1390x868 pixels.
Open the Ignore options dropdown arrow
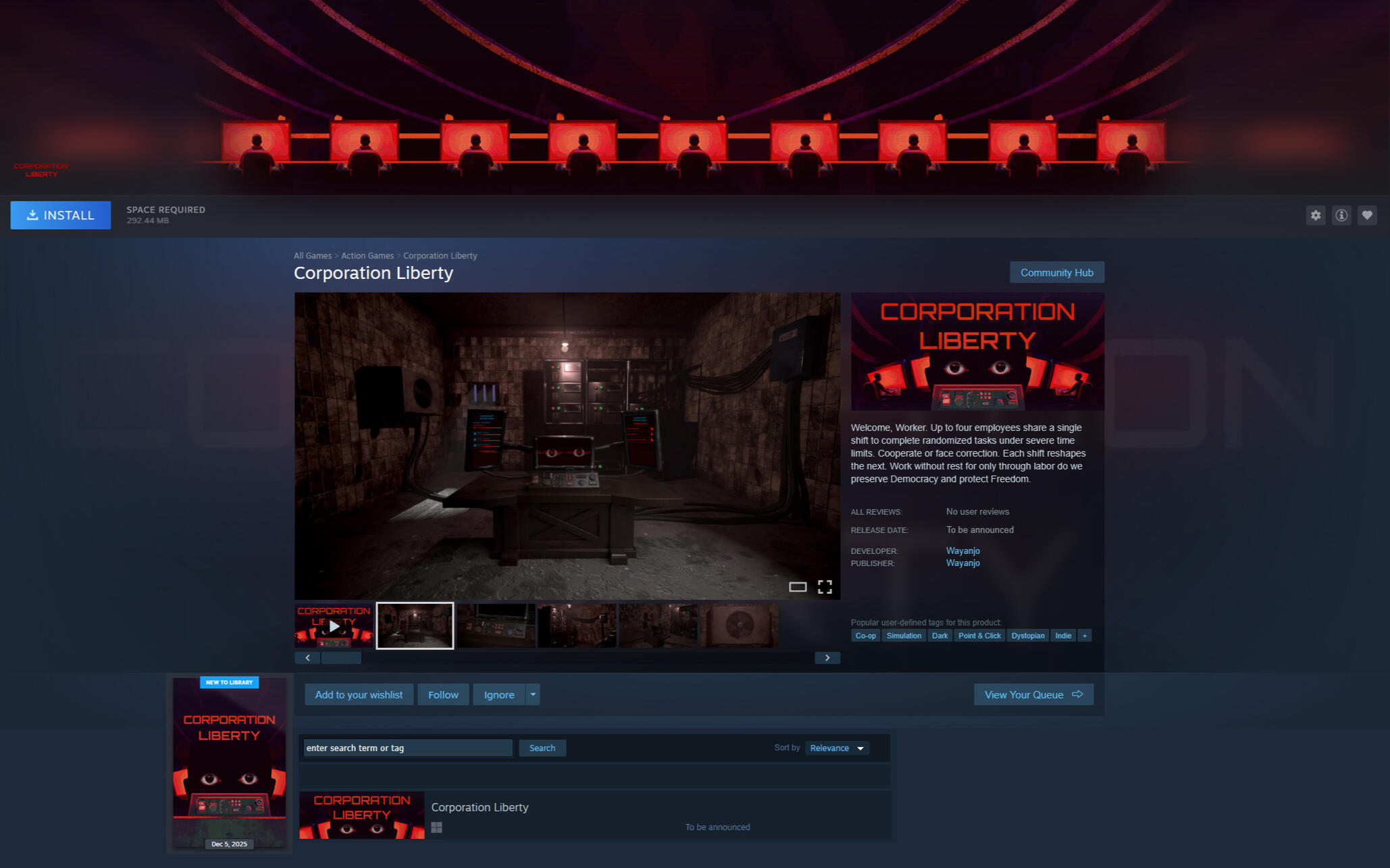pyautogui.click(x=533, y=694)
